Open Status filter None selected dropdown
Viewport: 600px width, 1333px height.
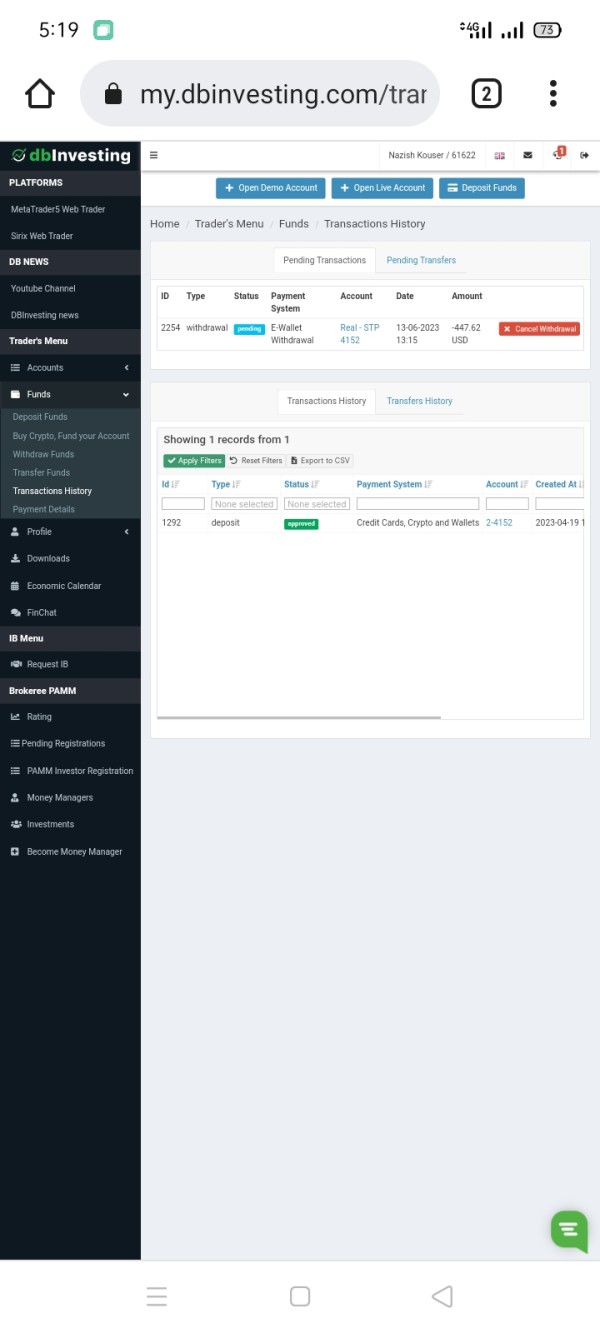coord(317,504)
